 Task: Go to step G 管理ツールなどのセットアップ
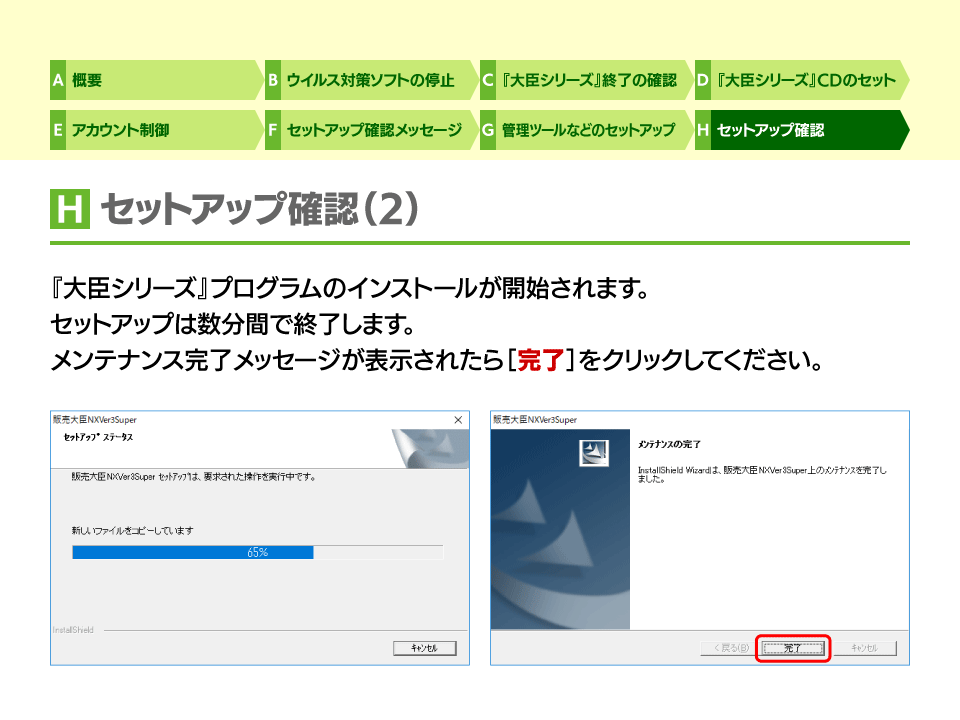click(586, 130)
